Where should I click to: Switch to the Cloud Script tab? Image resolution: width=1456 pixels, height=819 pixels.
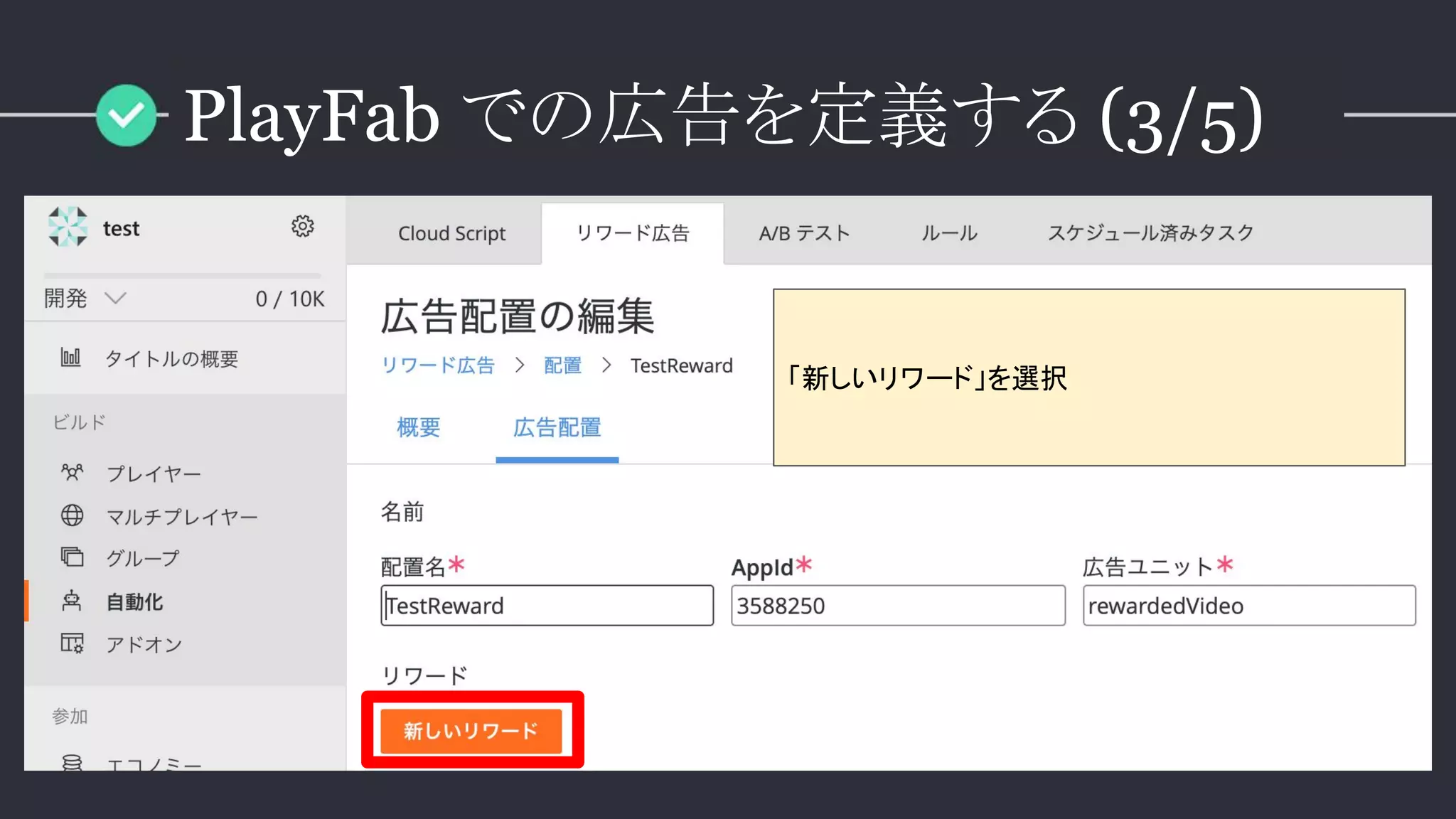(x=451, y=233)
